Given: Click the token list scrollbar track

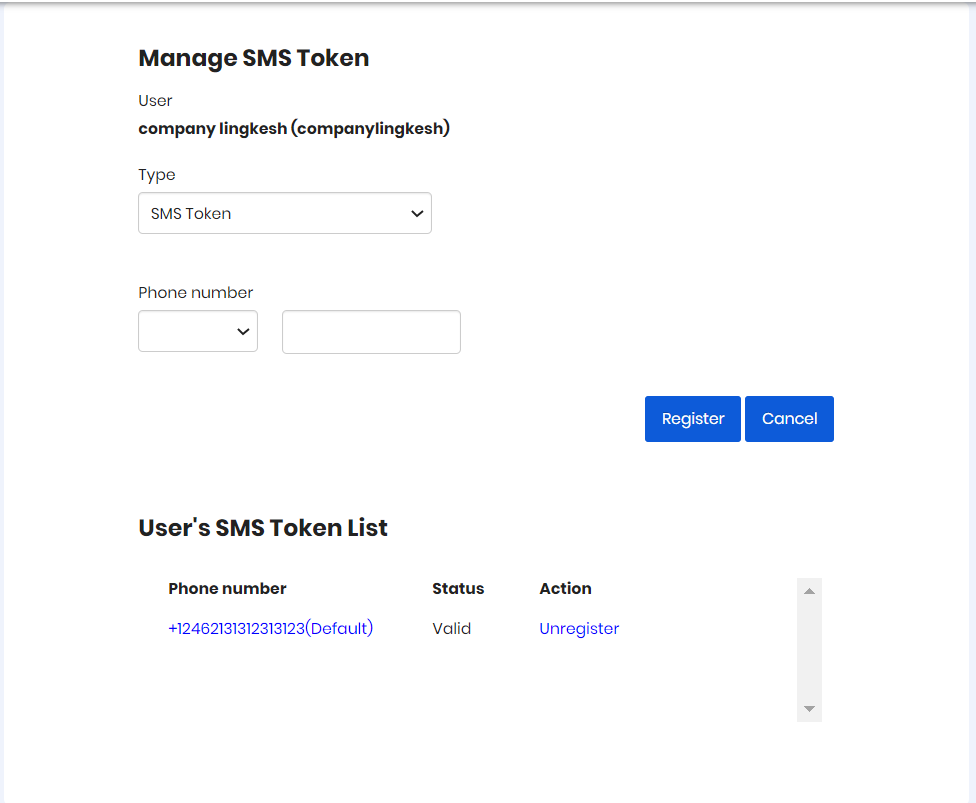Looking at the screenshot, I should [809, 650].
